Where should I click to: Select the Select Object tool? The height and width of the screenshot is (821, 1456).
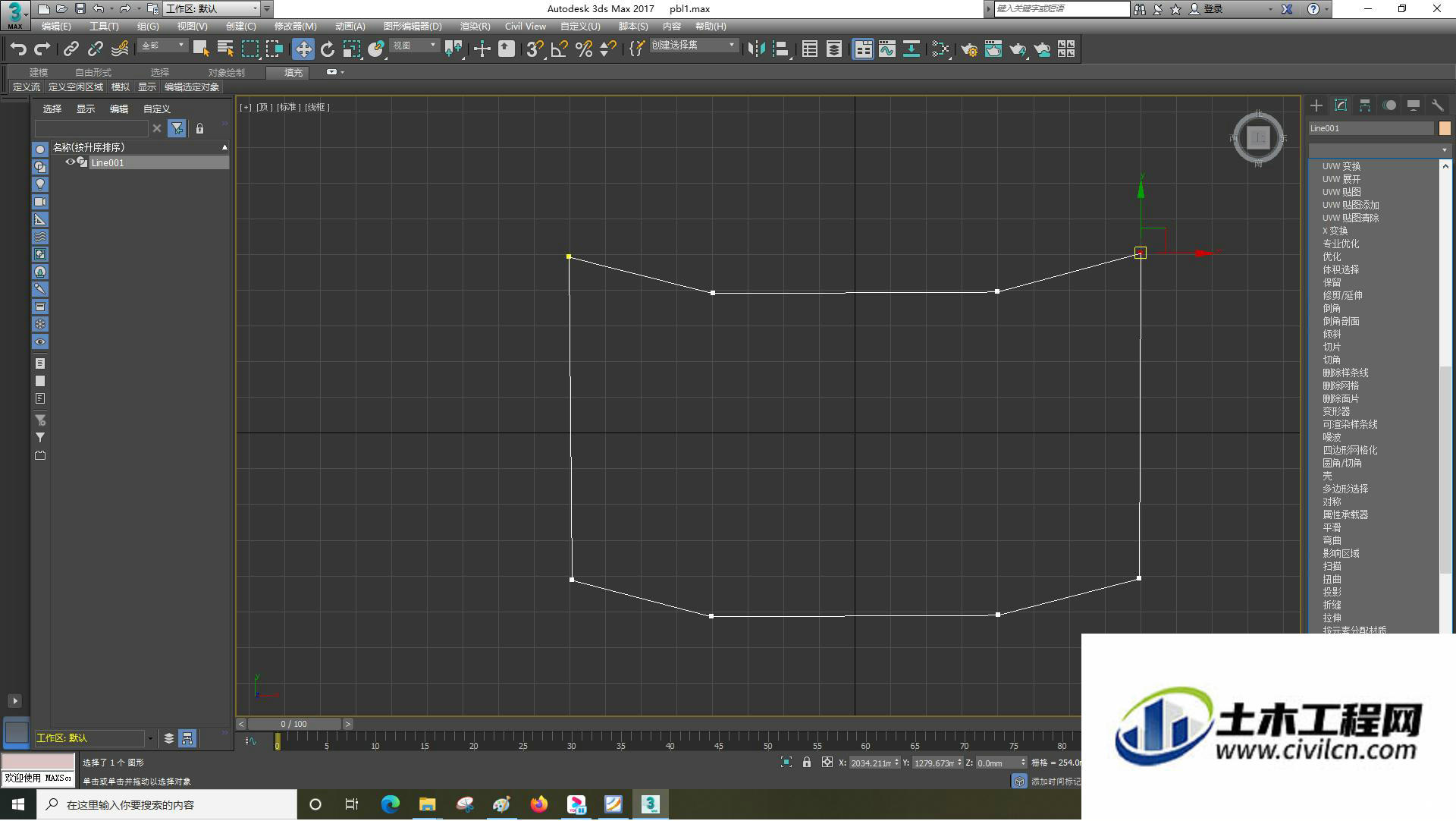[201, 49]
